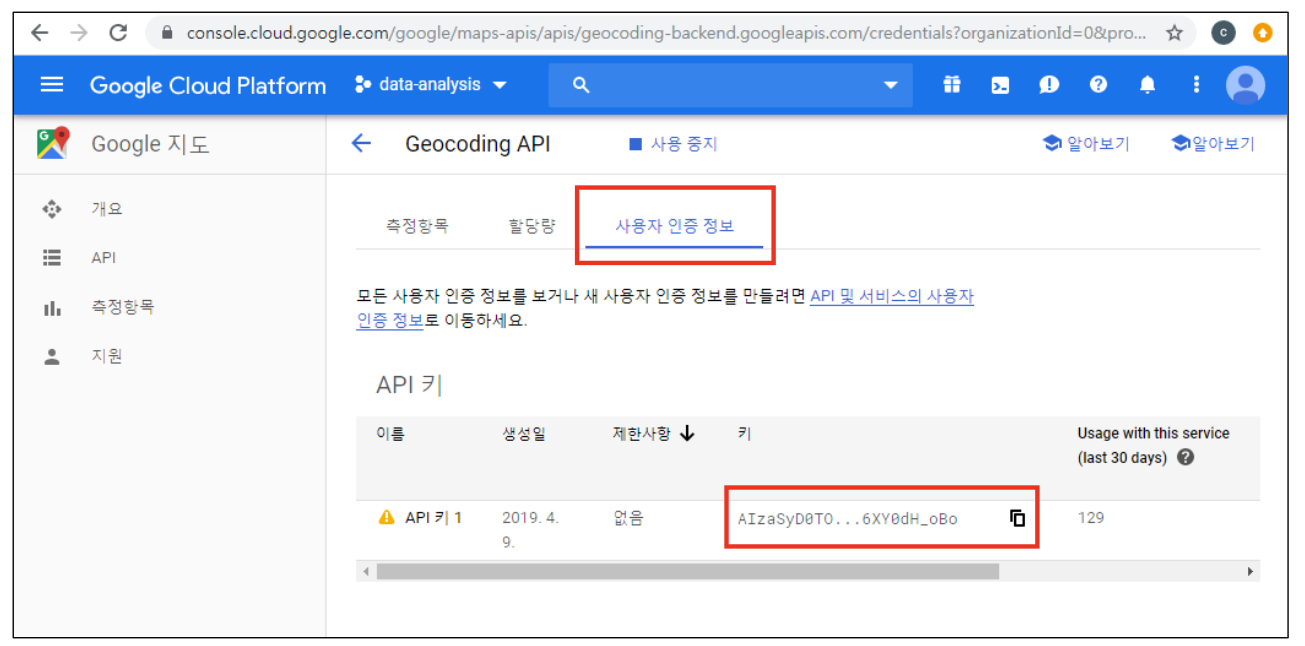Open the three-dot settings menu
The width and height of the screenshot is (1305, 646).
pos(1196,85)
